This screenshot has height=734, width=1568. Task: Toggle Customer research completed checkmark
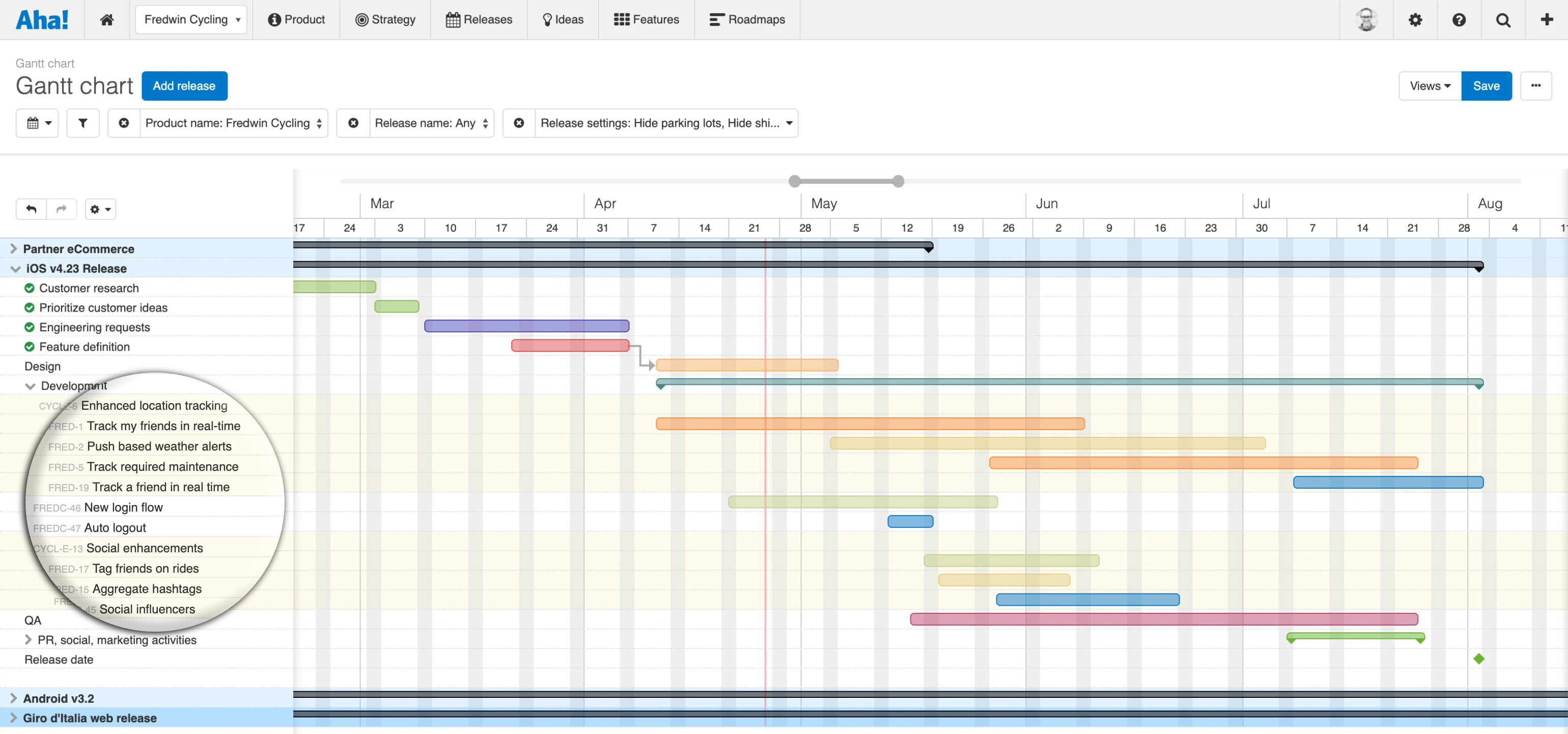click(29, 288)
